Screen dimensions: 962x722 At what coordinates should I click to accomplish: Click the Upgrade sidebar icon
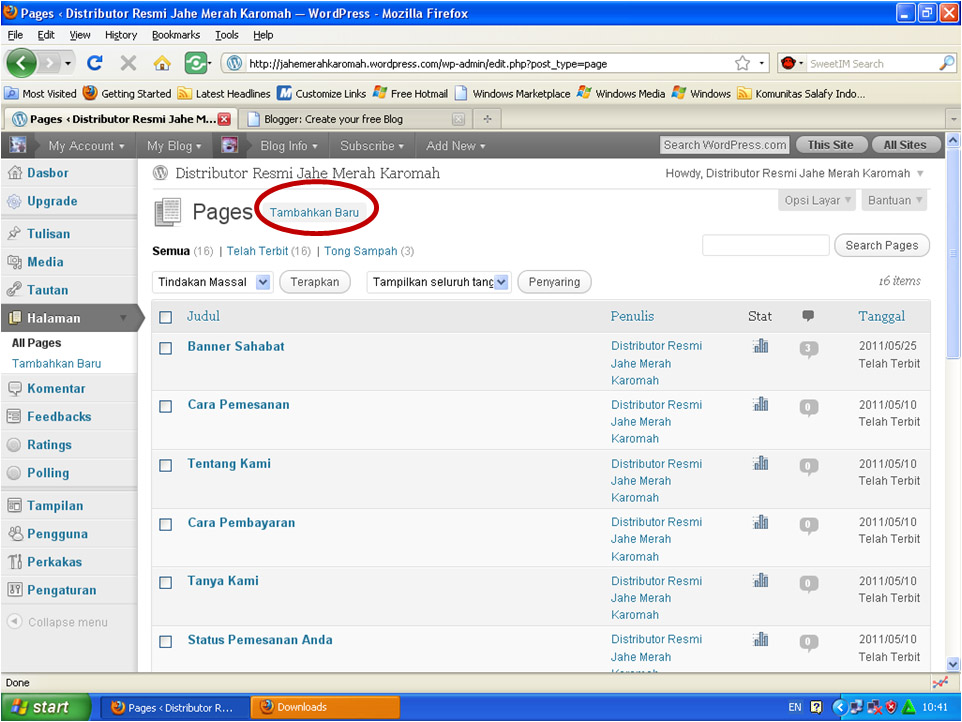point(14,201)
